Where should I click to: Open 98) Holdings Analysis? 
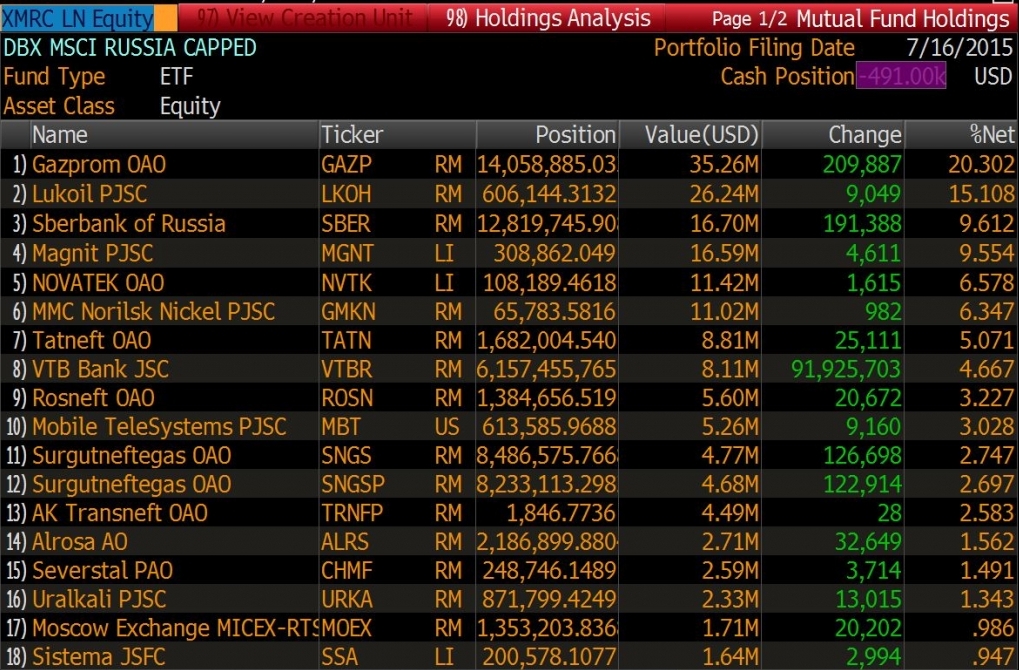pyautogui.click(x=548, y=18)
